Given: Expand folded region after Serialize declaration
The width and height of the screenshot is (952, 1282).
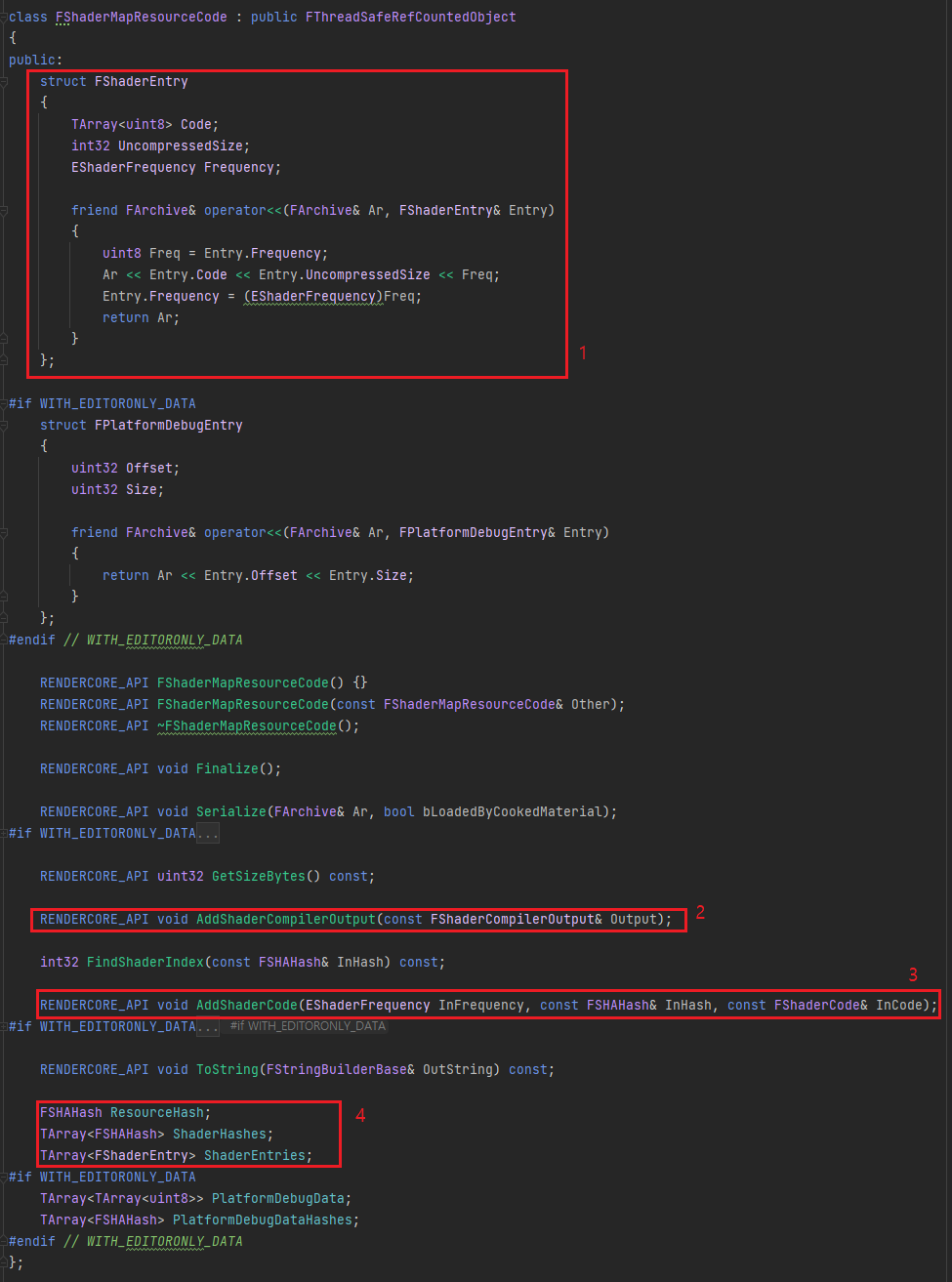Looking at the screenshot, I should pyautogui.click(x=208, y=833).
